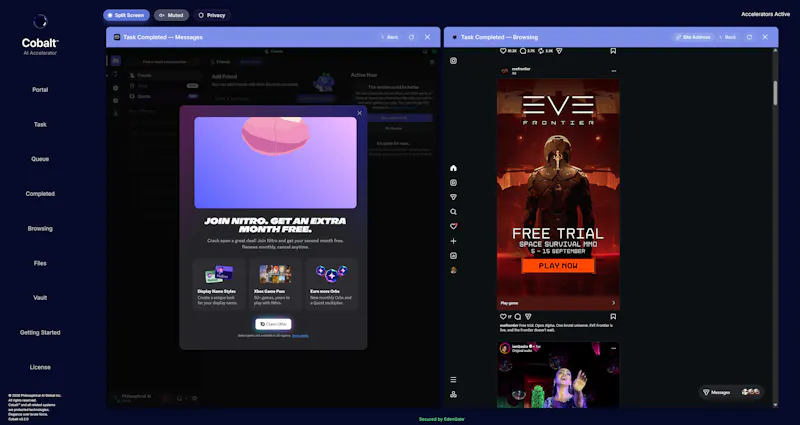
Task: Share the EVE Frontier ad post
Action: pos(528,317)
